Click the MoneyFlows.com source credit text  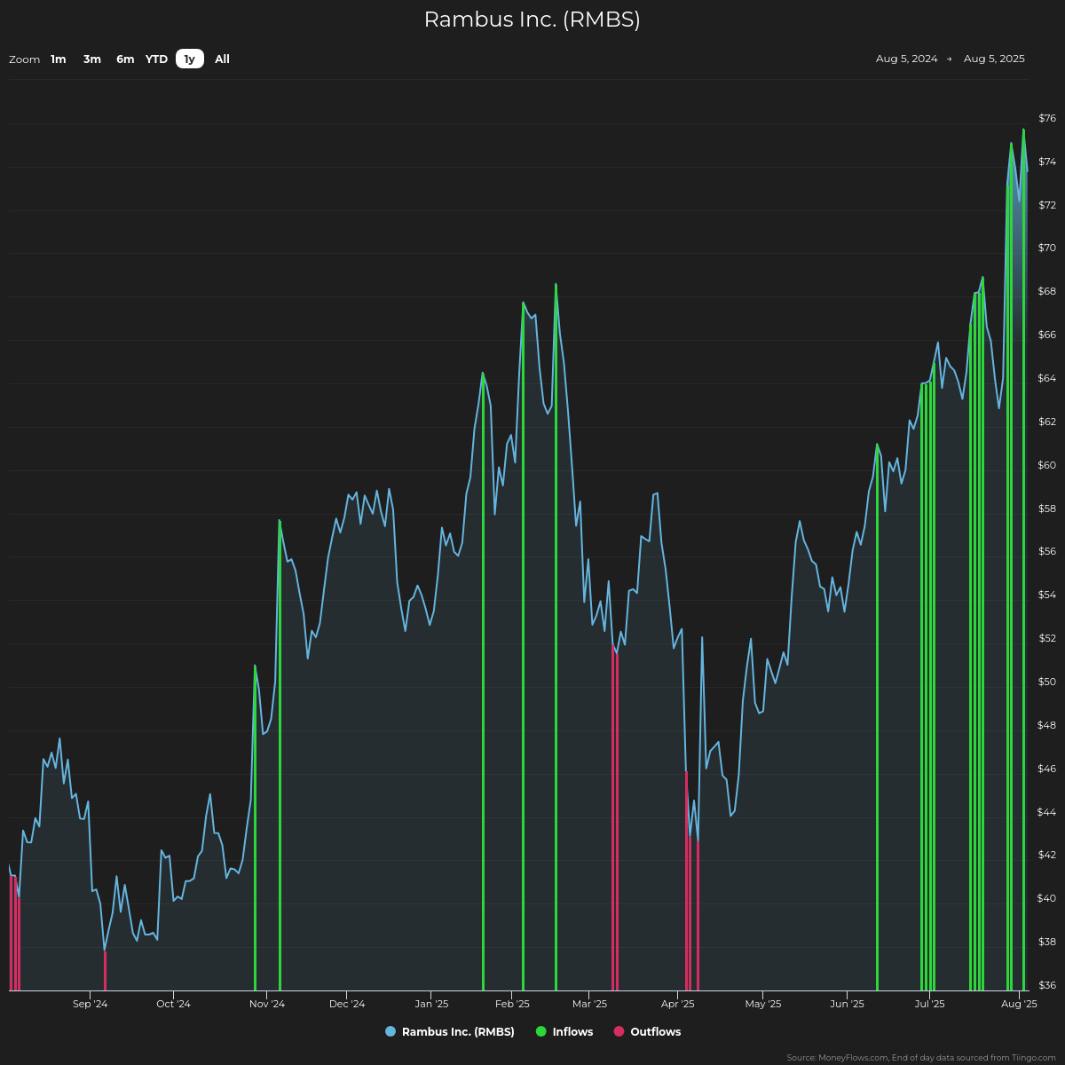[x=920, y=1058]
